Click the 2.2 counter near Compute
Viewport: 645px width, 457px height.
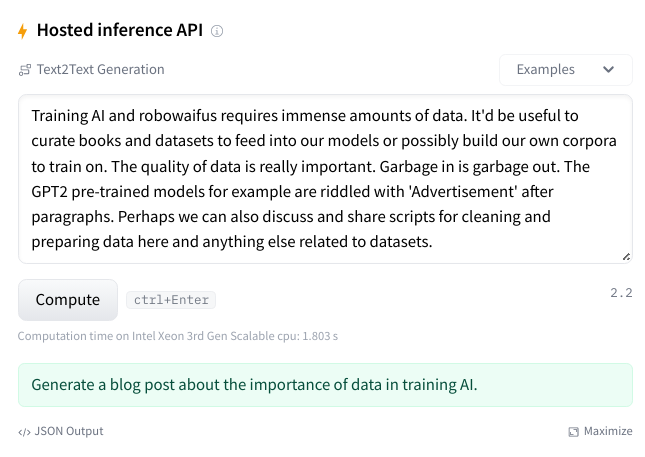(x=621, y=293)
